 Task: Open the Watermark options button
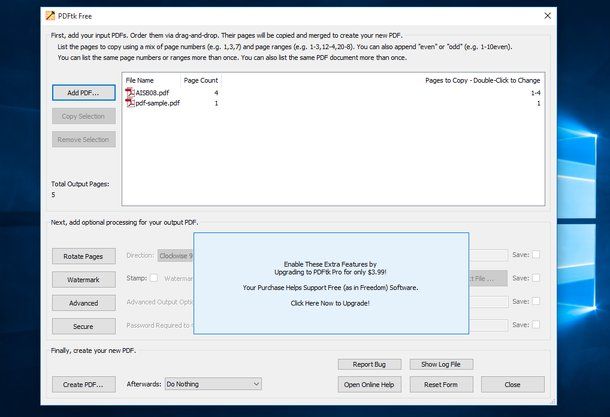[x=83, y=280]
